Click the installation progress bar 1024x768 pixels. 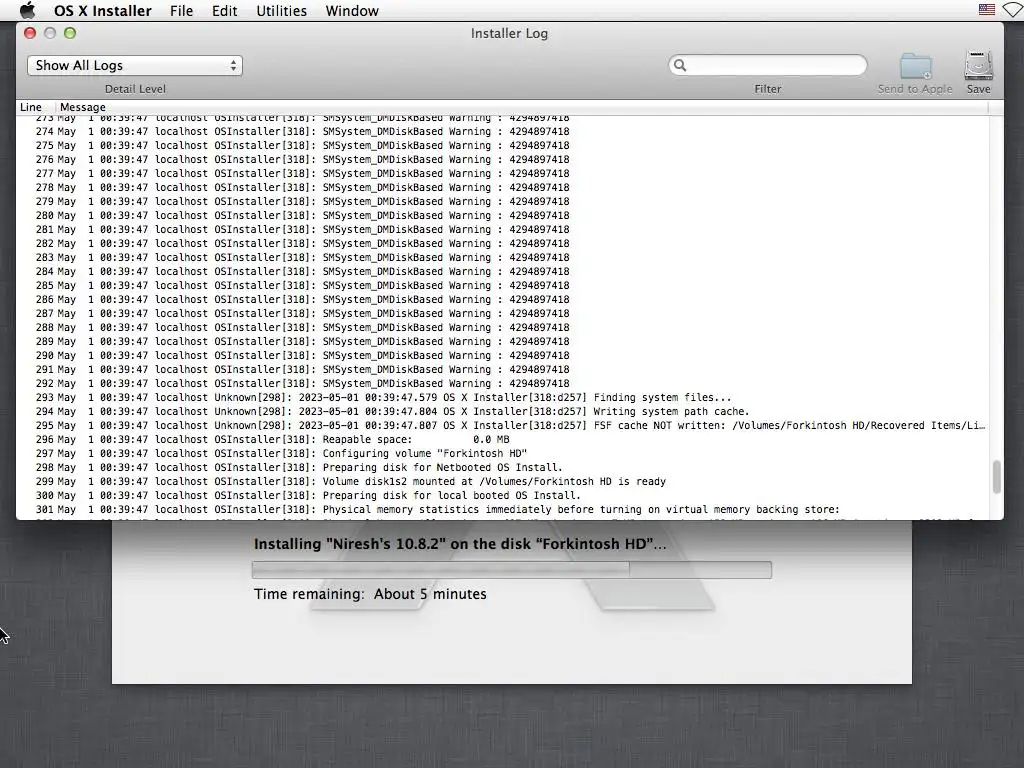point(511,569)
